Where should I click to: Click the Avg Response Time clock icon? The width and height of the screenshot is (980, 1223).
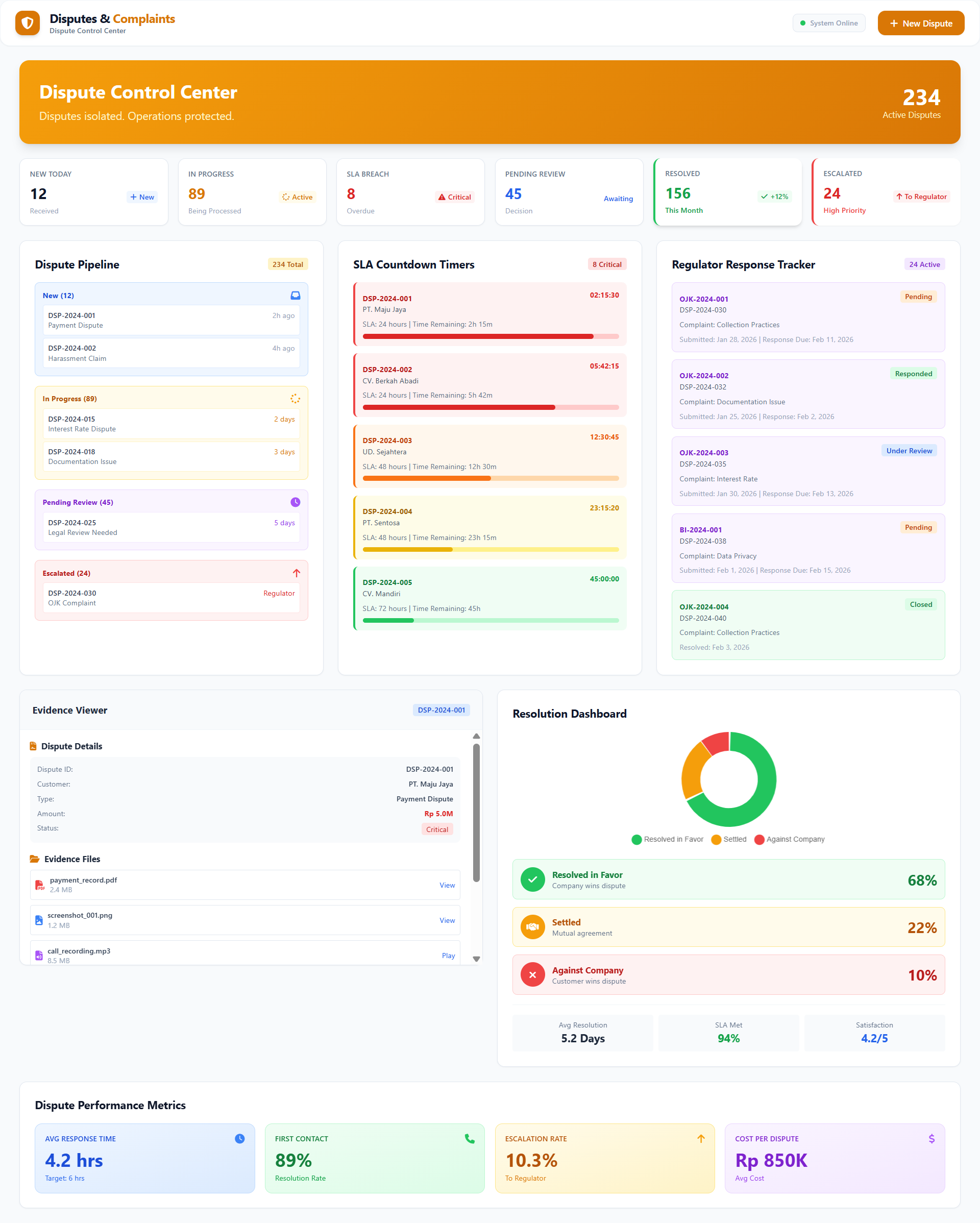tap(240, 1138)
